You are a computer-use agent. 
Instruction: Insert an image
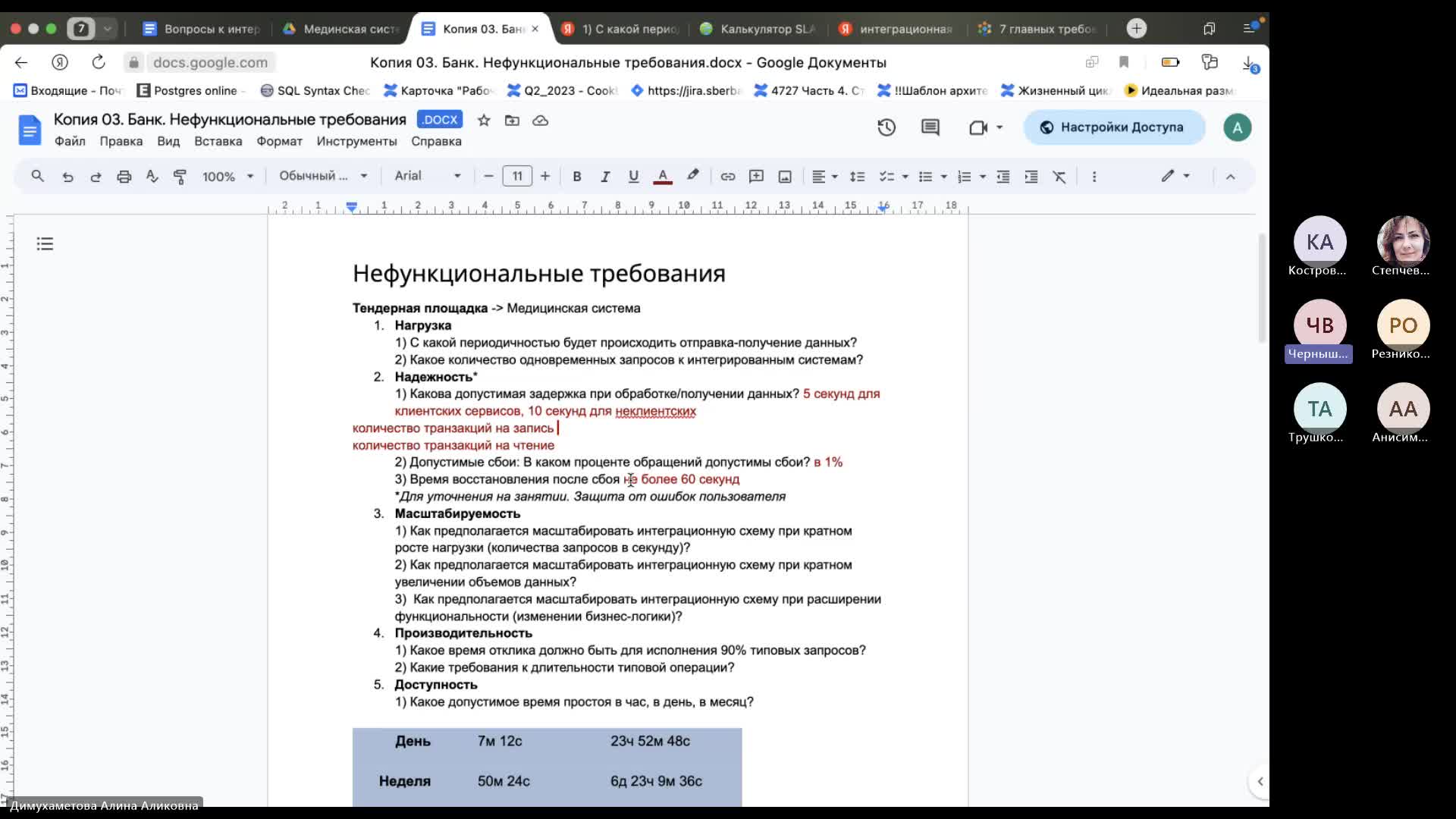(785, 177)
